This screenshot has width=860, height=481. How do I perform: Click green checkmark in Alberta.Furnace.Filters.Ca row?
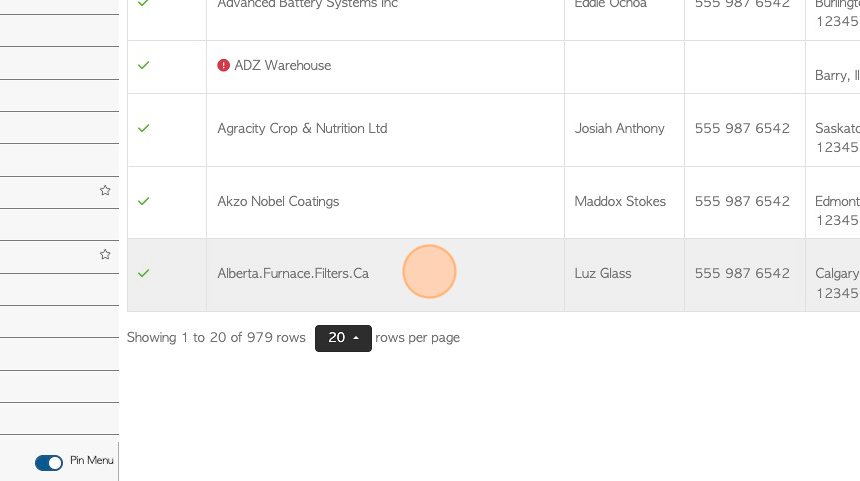click(144, 273)
